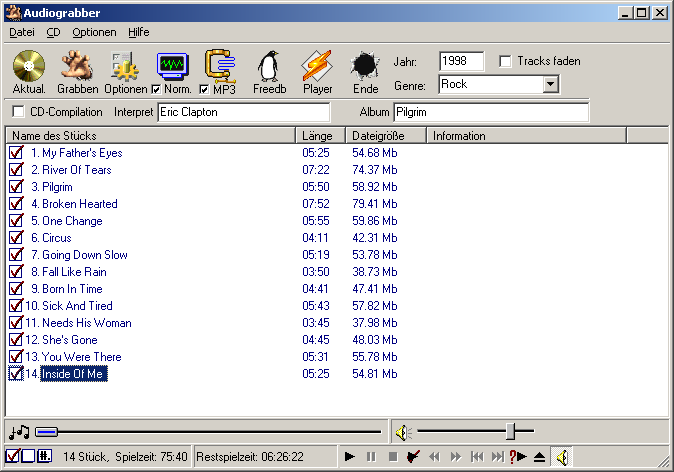Start playback with the Play button
This screenshot has width=674, height=472.
pyautogui.click(x=349, y=457)
